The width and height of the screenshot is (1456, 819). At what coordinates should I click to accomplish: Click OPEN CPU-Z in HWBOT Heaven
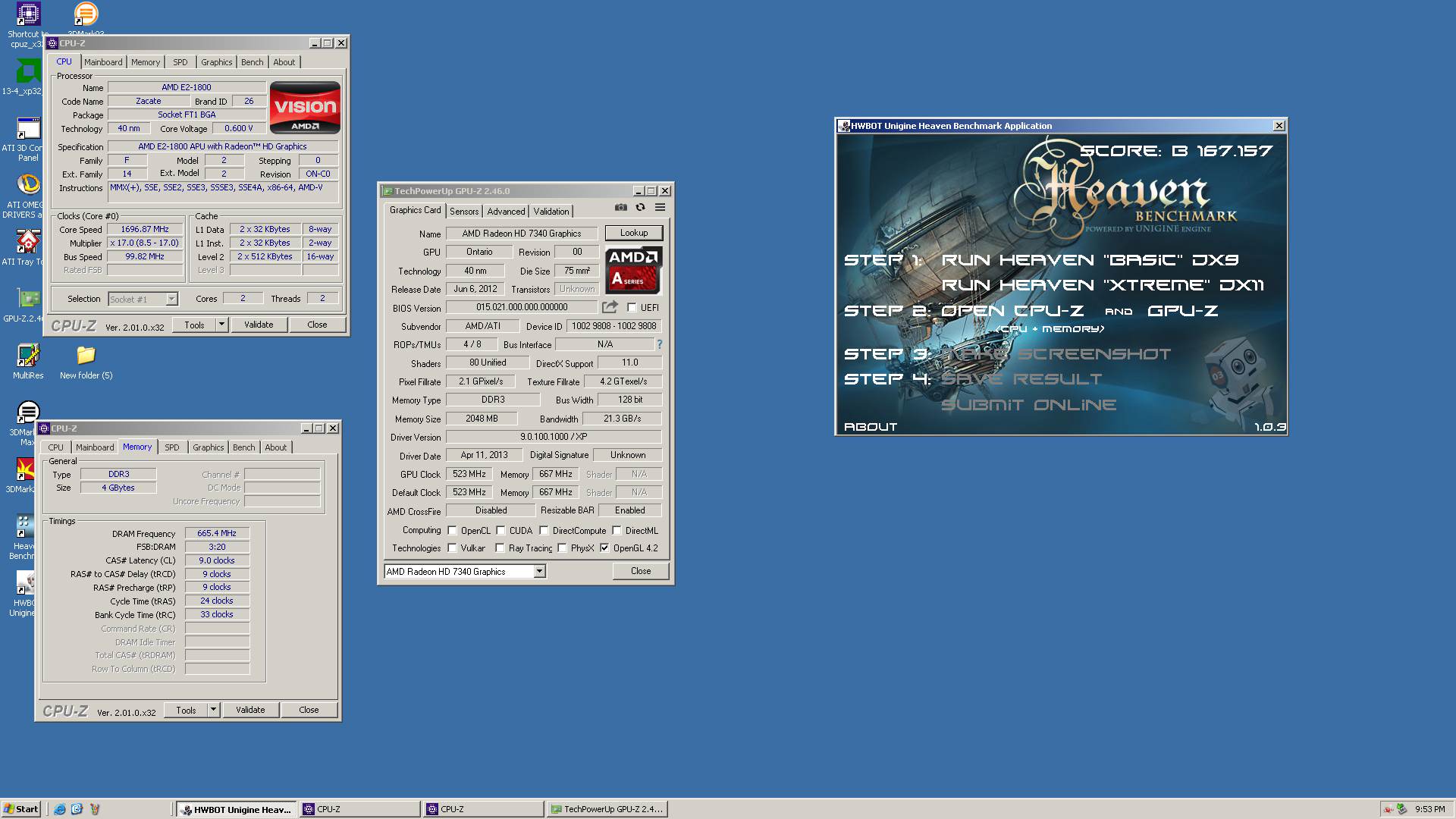[x=1012, y=311]
